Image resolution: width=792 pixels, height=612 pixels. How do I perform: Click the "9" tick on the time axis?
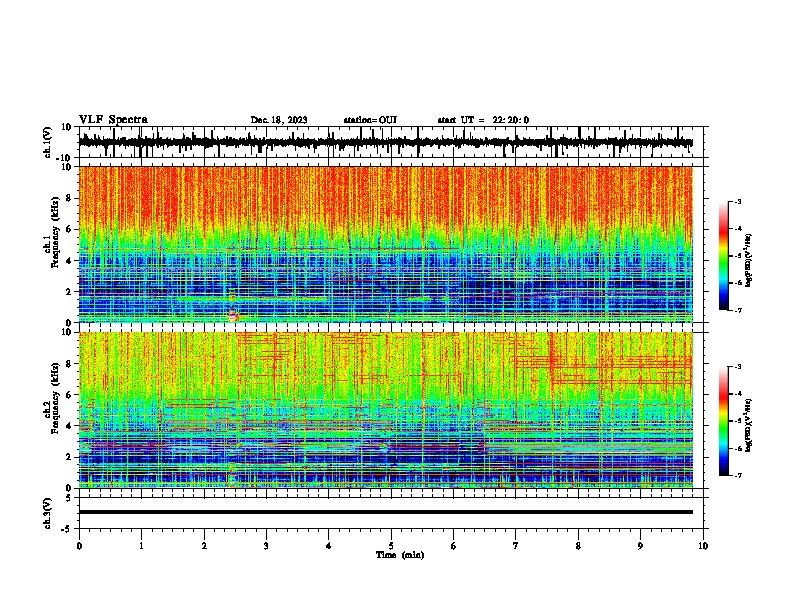[640, 546]
